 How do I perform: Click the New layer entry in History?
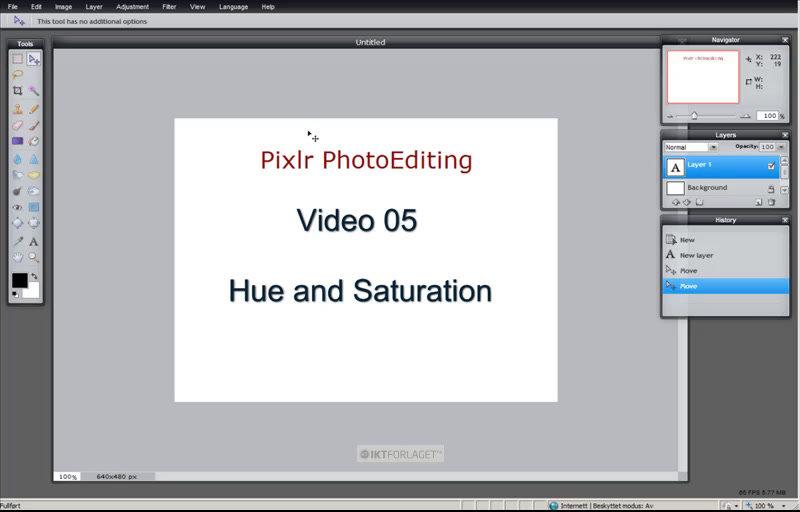(725, 255)
